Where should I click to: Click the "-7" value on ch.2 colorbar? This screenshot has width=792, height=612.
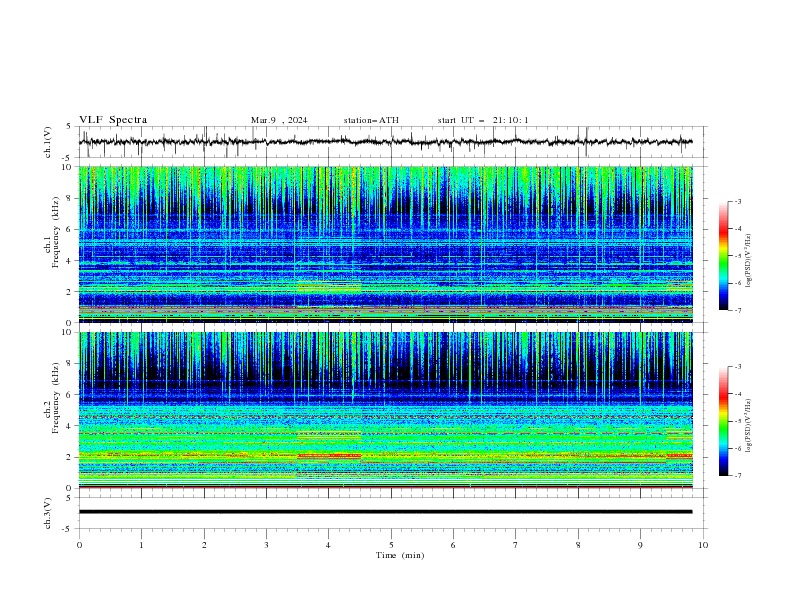[x=738, y=476]
